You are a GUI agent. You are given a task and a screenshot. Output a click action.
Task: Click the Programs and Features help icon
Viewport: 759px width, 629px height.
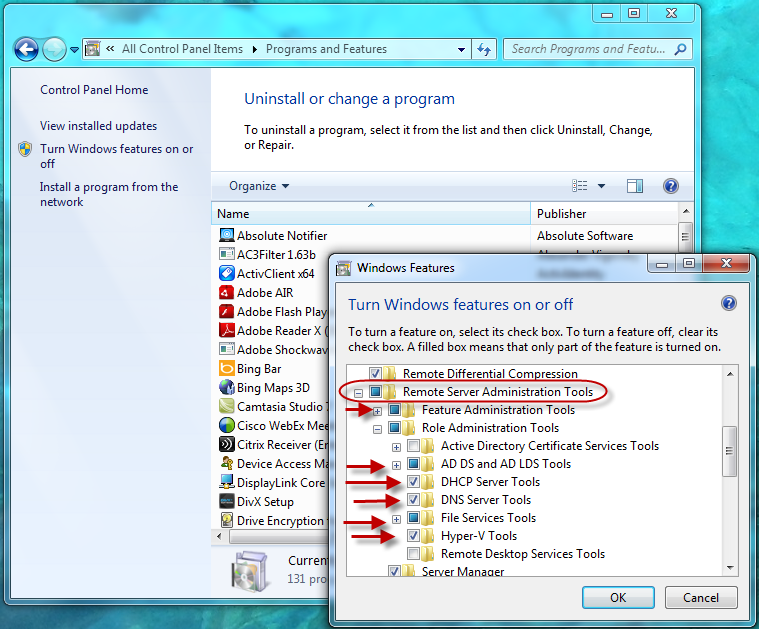[x=671, y=186]
